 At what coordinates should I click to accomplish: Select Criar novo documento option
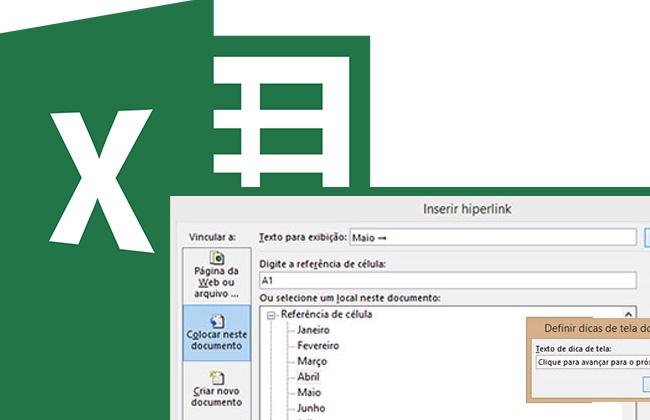(216, 390)
